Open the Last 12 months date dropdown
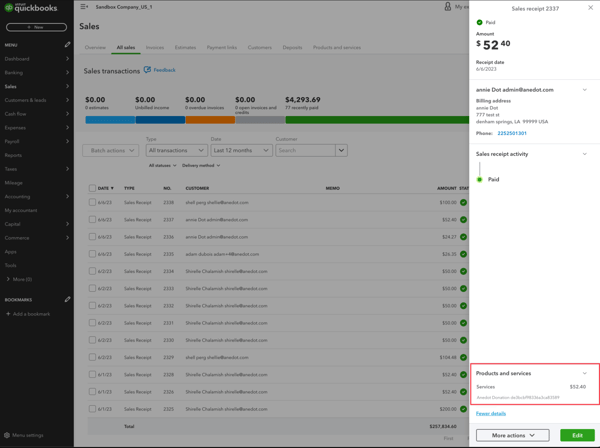This screenshot has height=448, width=600. (x=241, y=150)
